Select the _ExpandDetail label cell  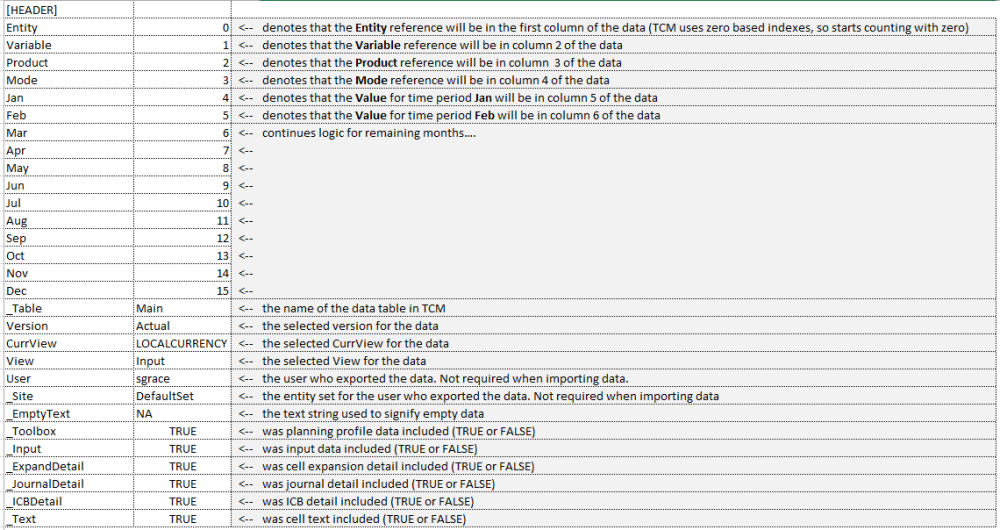(68, 466)
